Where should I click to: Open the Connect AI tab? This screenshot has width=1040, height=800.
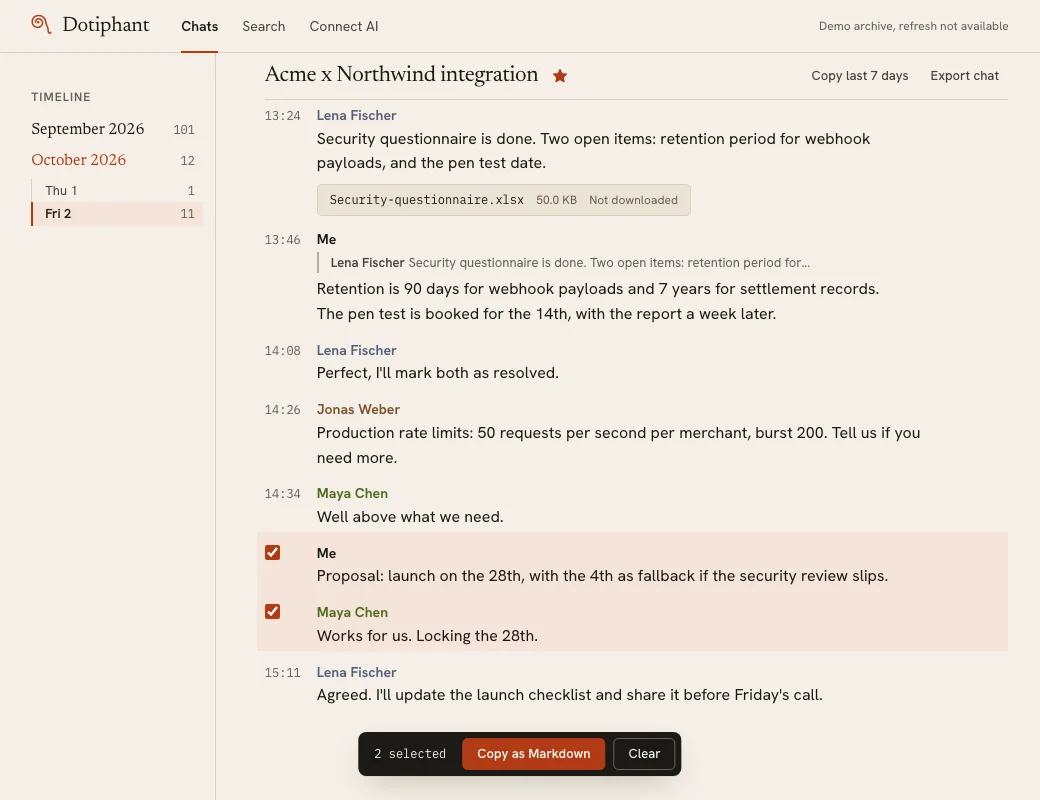[344, 27]
